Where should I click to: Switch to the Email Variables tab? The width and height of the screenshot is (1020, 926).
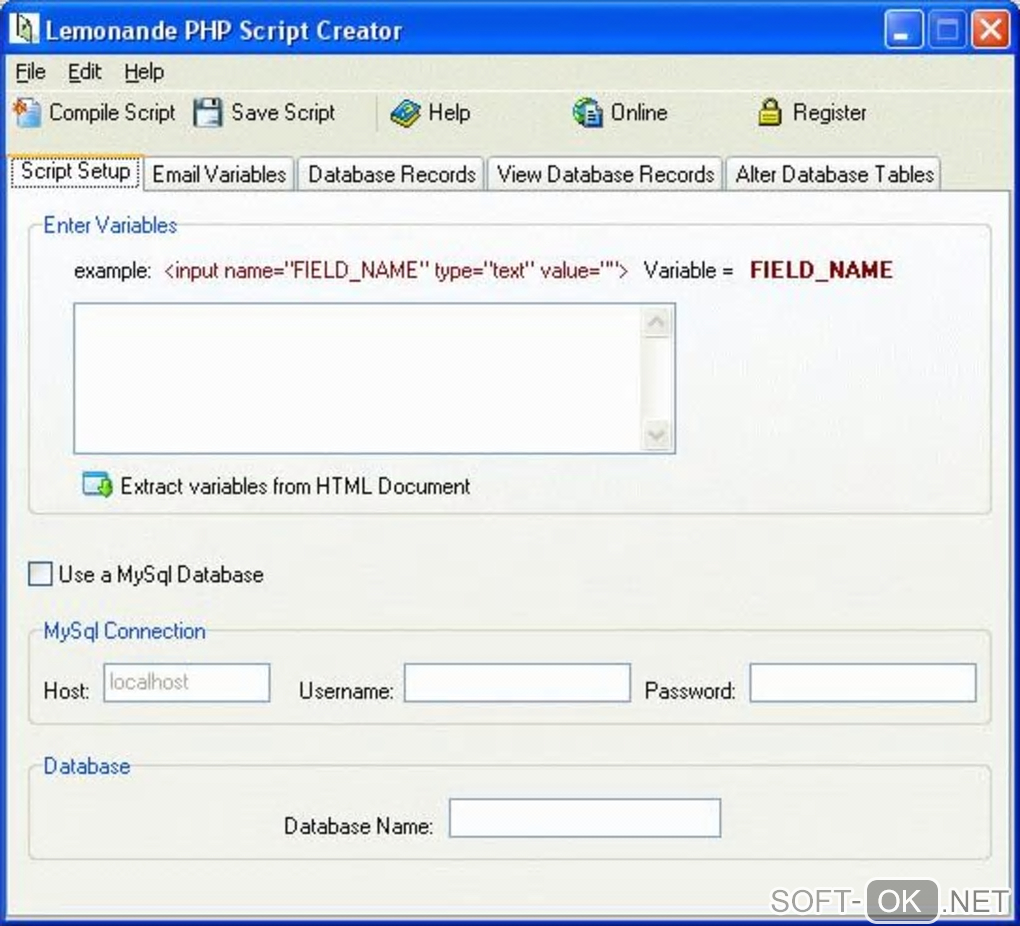[x=219, y=174]
